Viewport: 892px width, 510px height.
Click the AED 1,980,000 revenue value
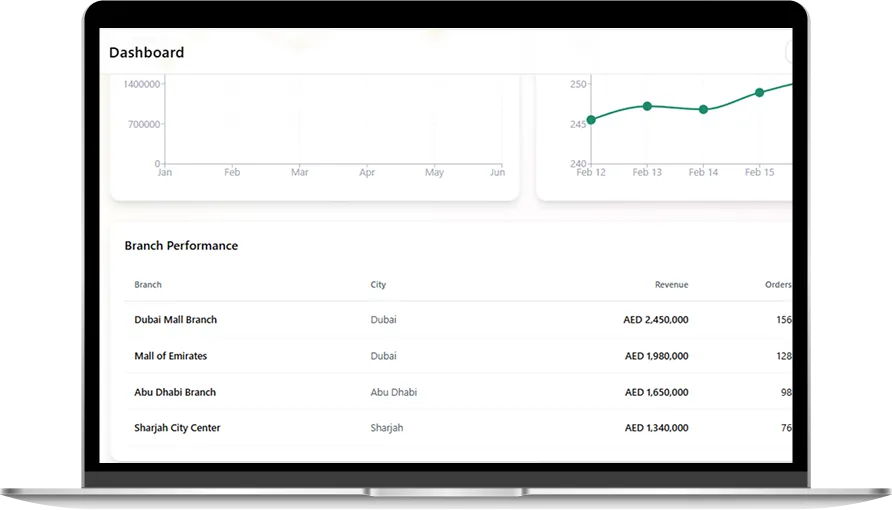(656, 356)
